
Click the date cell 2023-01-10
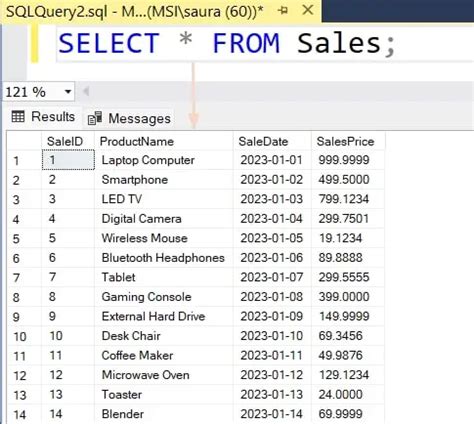[x=272, y=336]
